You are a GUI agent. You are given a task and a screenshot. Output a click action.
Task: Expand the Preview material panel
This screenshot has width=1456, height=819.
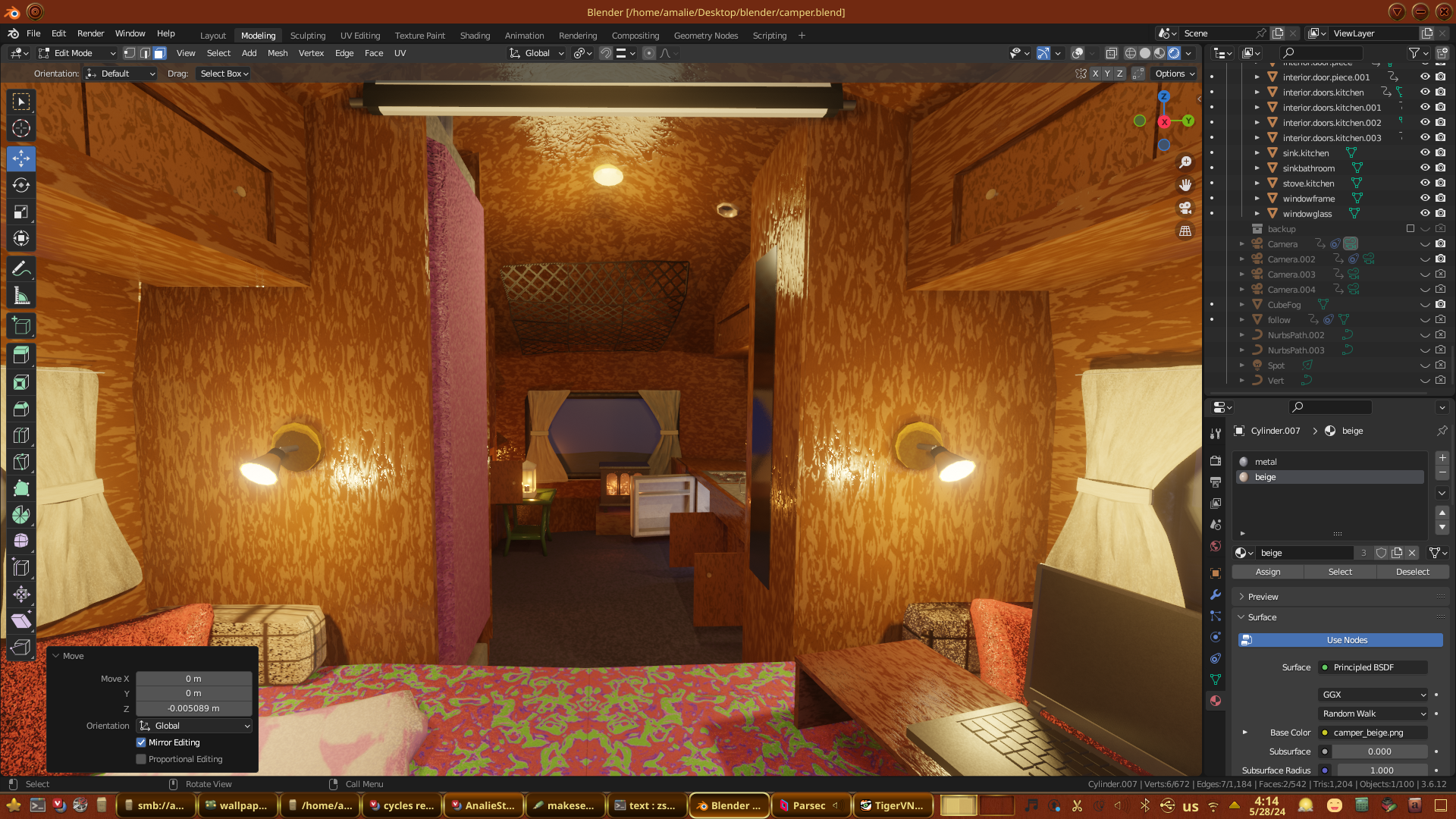[x=1263, y=597]
